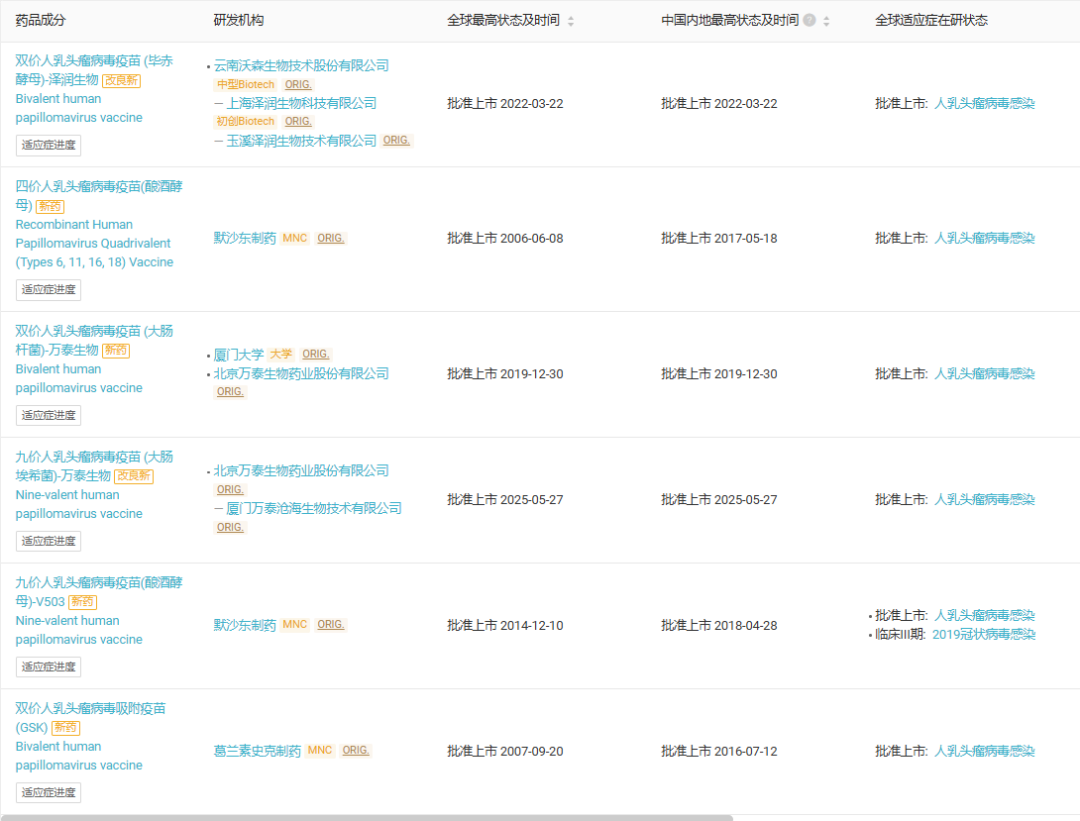Viewport: 1080px width, 821px height.
Task: Open 默沙东制药 in the V503 row
Action: pyautogui.click(x=245, y=625)
